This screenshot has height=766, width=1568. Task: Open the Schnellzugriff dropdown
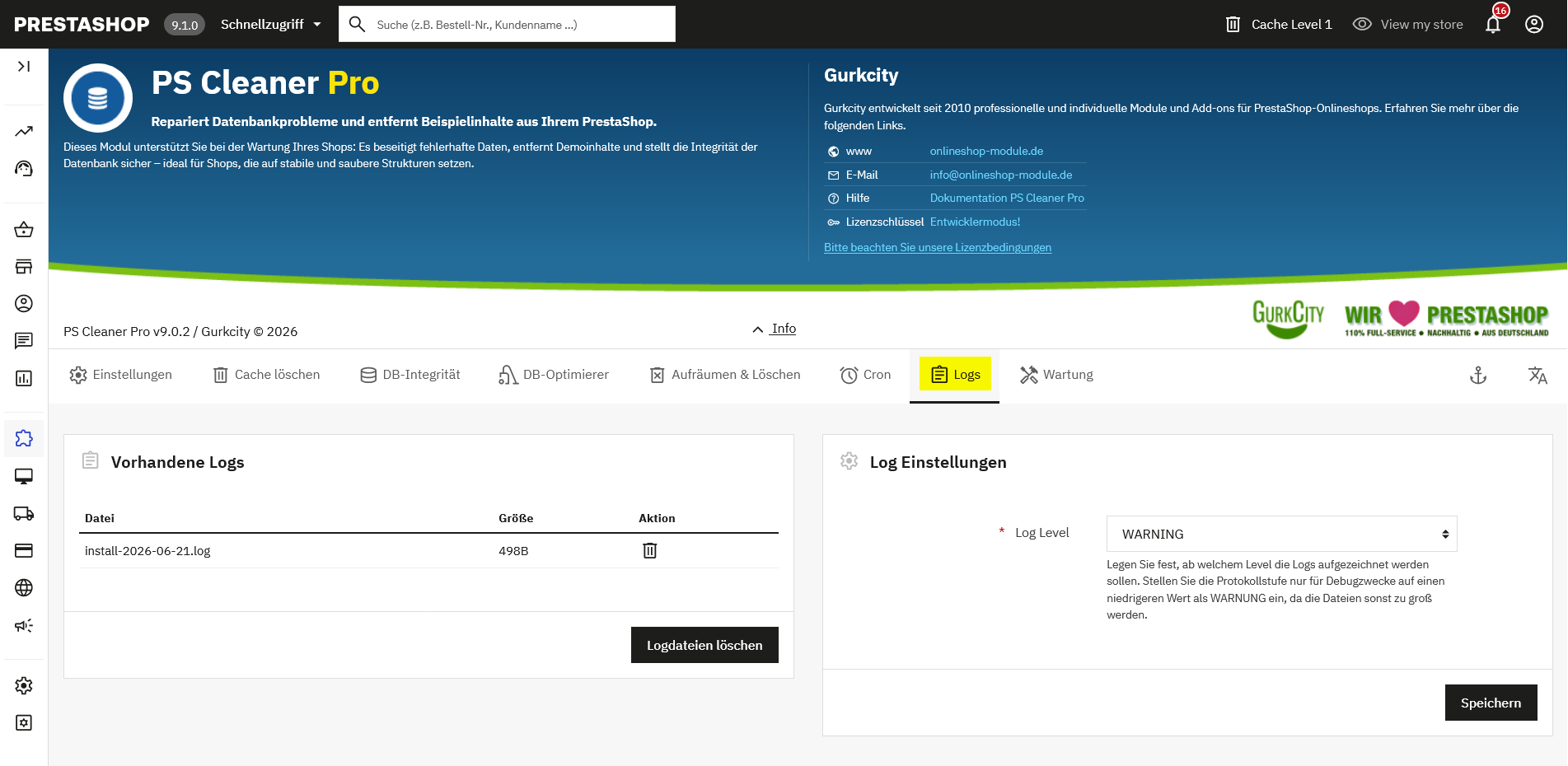(271, 24)
